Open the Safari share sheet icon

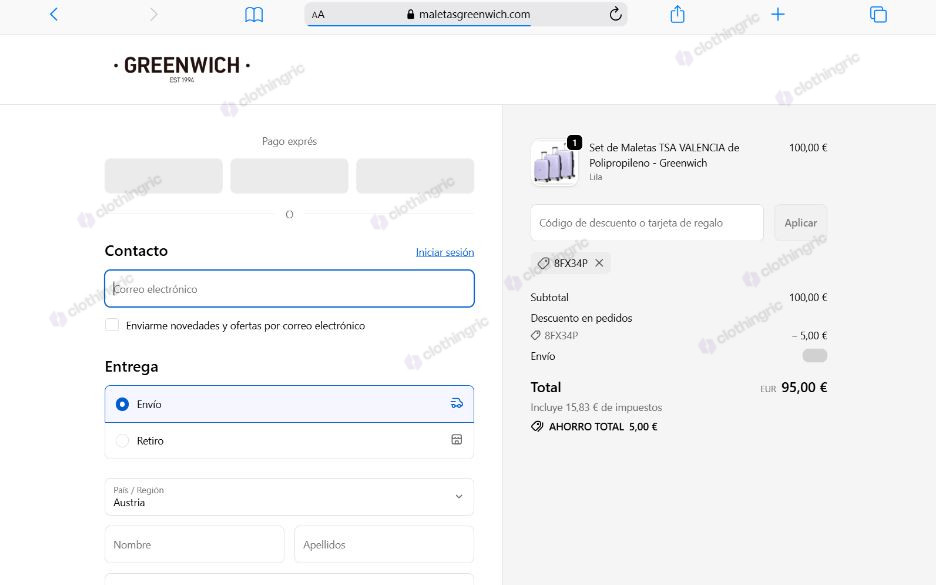coord(677,14)
